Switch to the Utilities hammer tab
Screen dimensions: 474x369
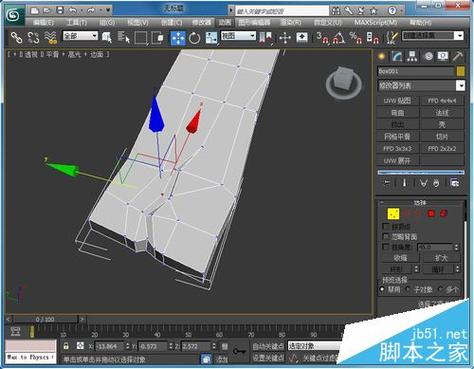(458, 56)
